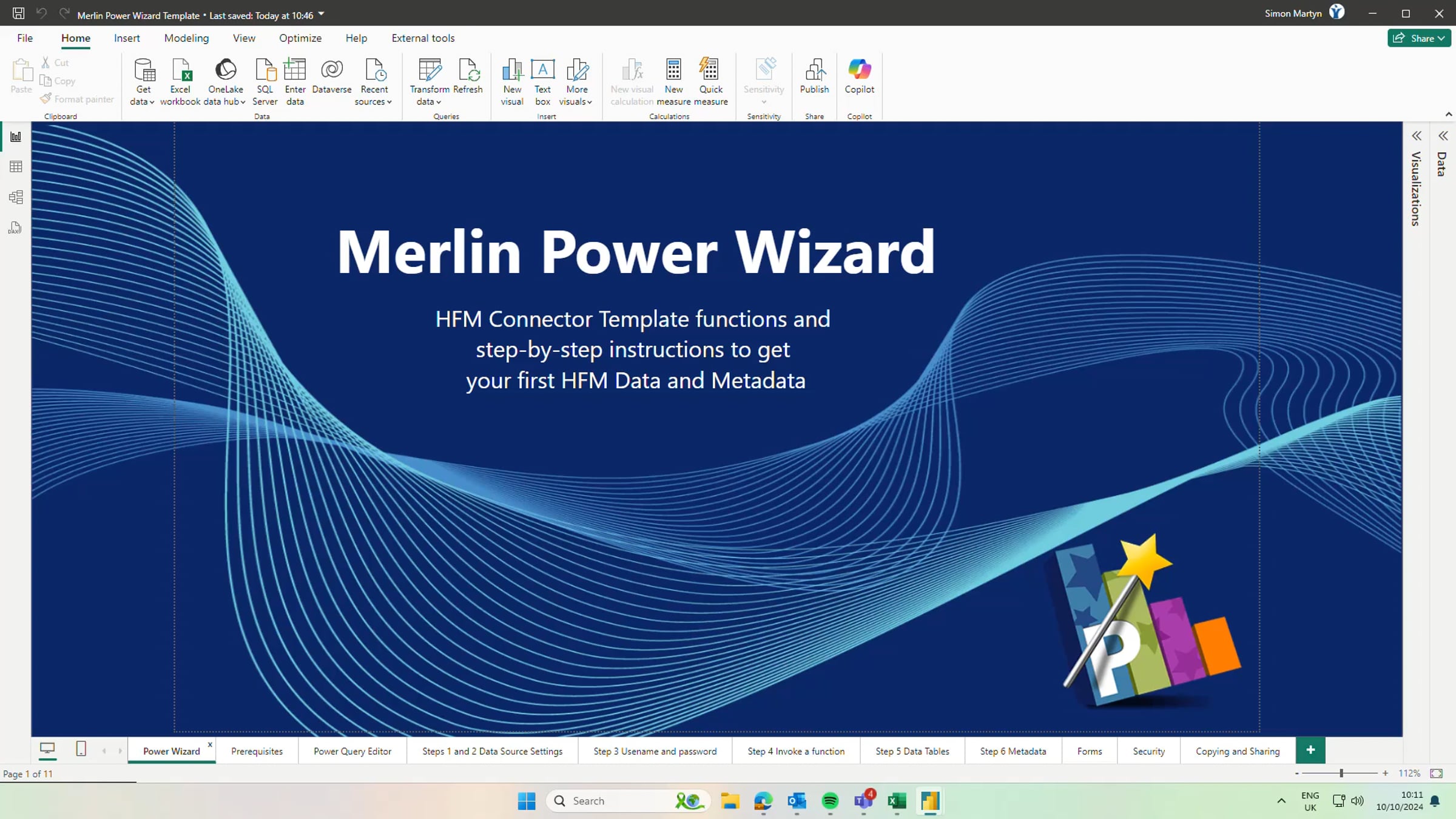Select desktop layout view
Viewport: 1456px width, 819px height.
[x=47, y=749]
